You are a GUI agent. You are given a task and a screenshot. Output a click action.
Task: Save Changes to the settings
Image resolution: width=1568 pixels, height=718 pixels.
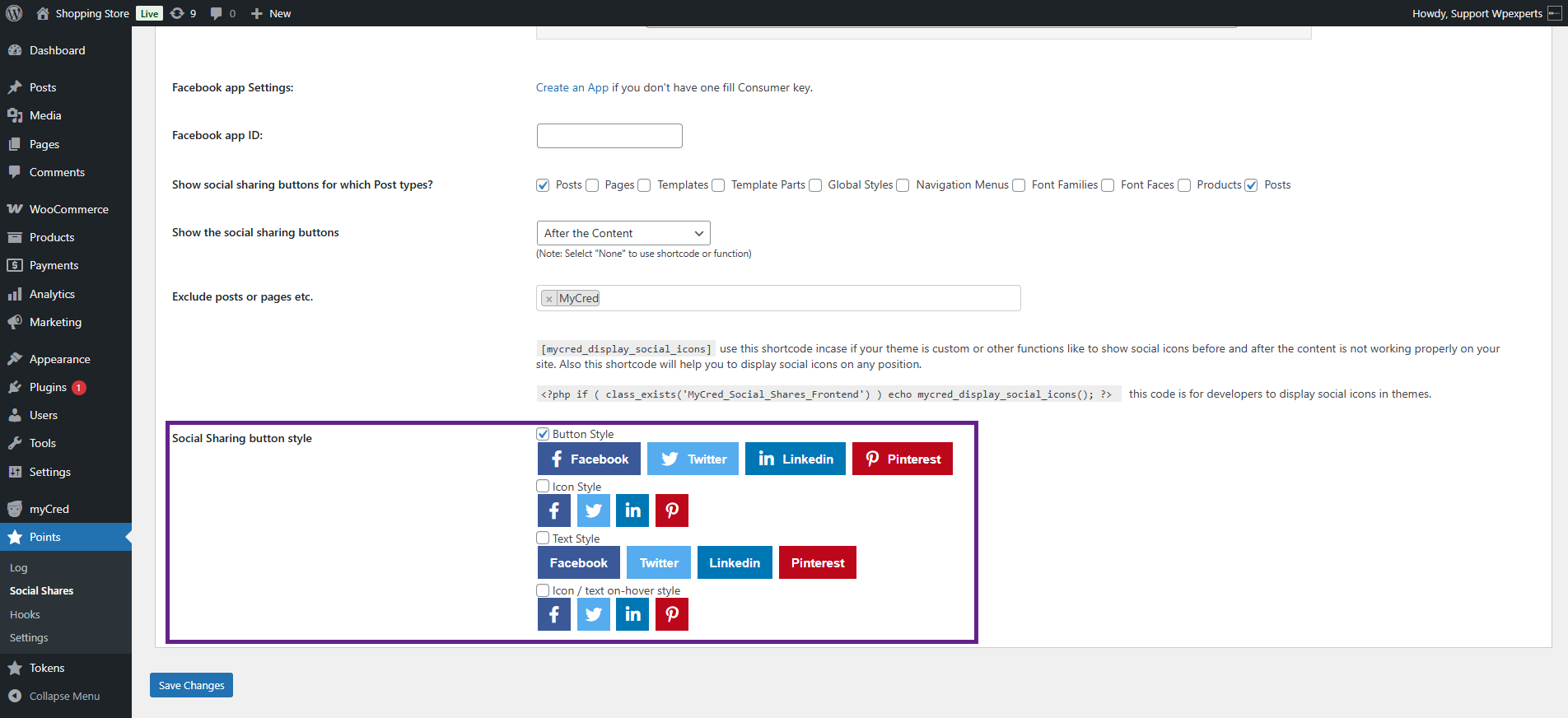[191, 685]
